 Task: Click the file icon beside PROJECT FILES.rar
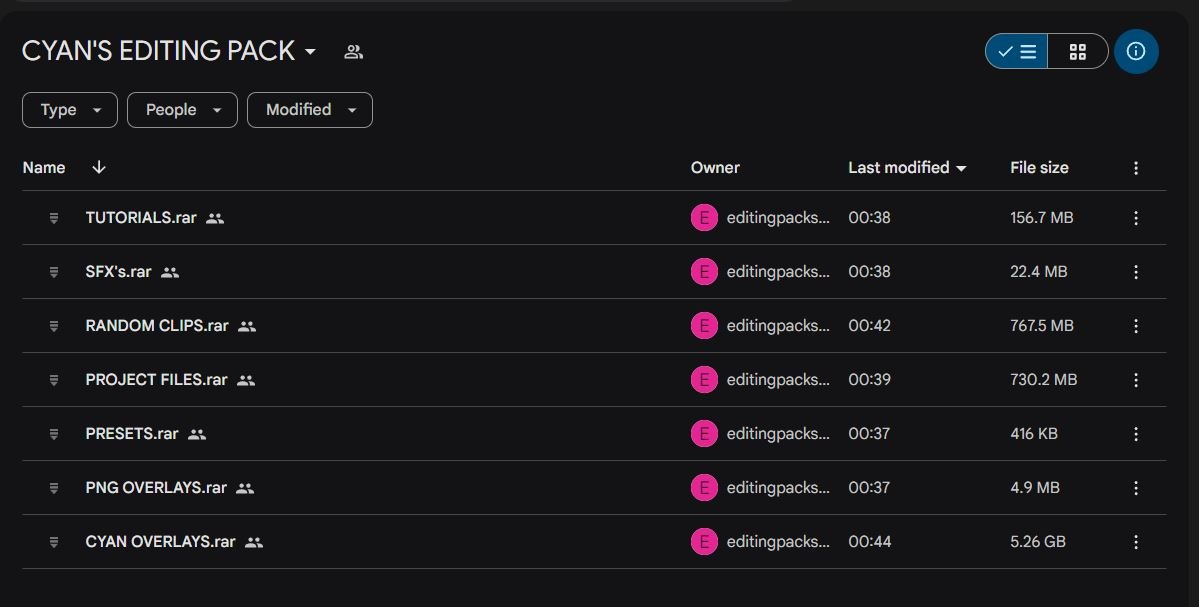[54, 380]
